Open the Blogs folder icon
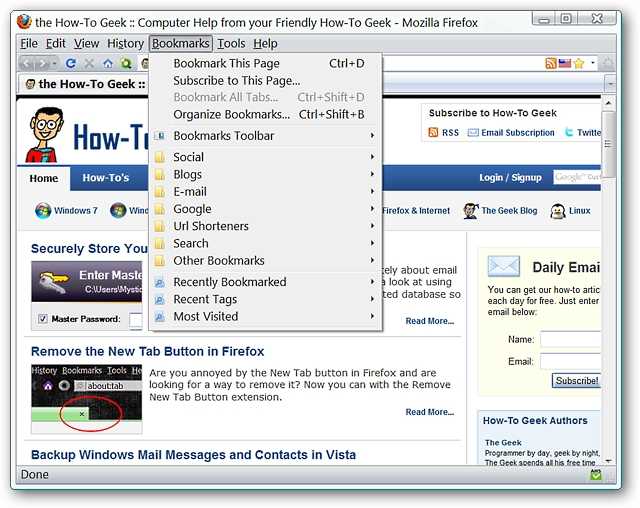The image size is (640, 508). pos(160,175)
